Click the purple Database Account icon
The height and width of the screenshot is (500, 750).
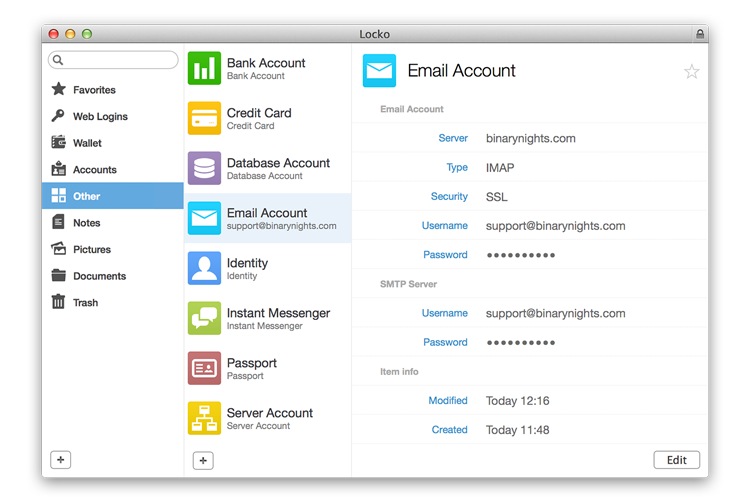click(x=204, y=168)
